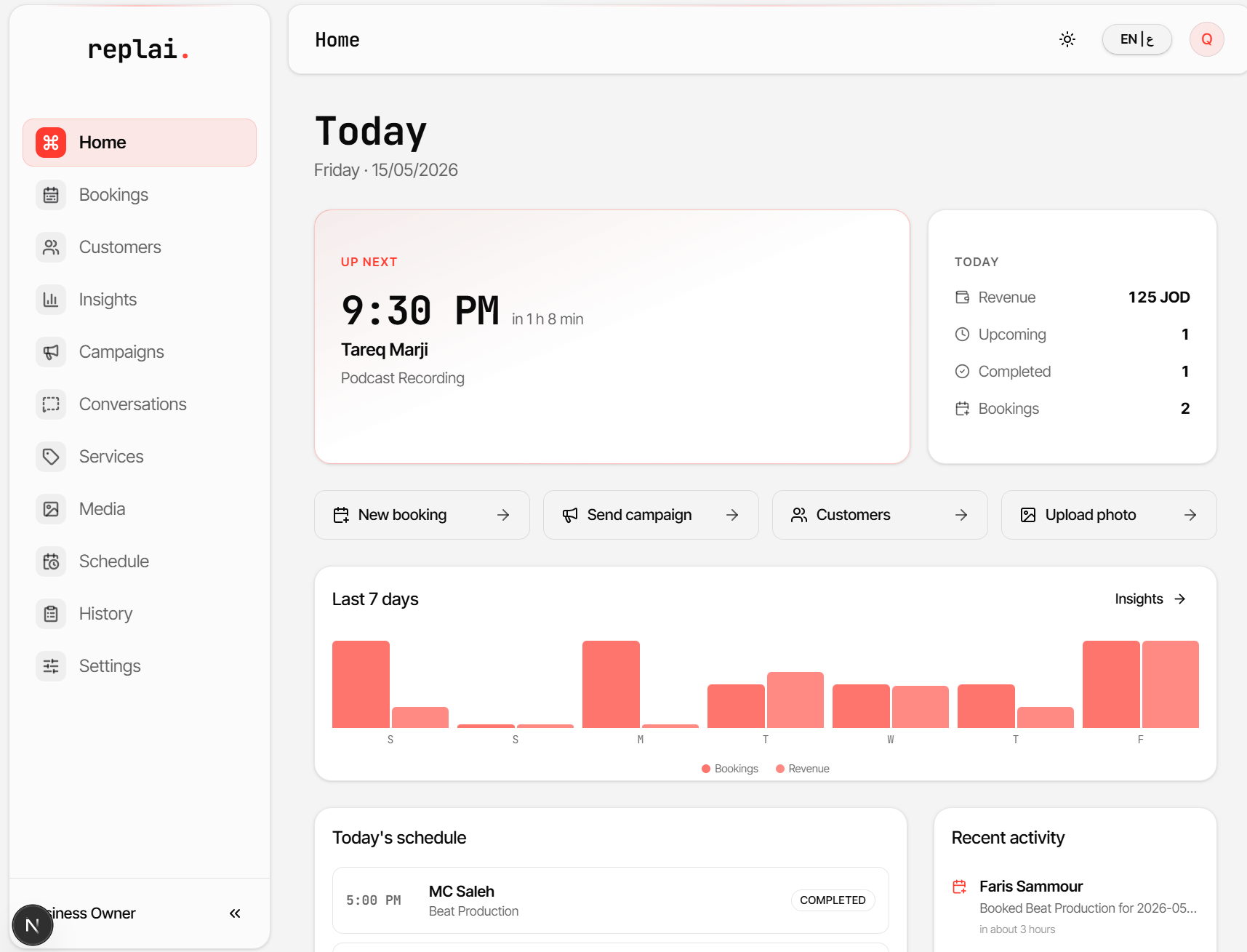
Task: Click the Send campaign button
Action: pyautogui.click(x=651, y=515)
